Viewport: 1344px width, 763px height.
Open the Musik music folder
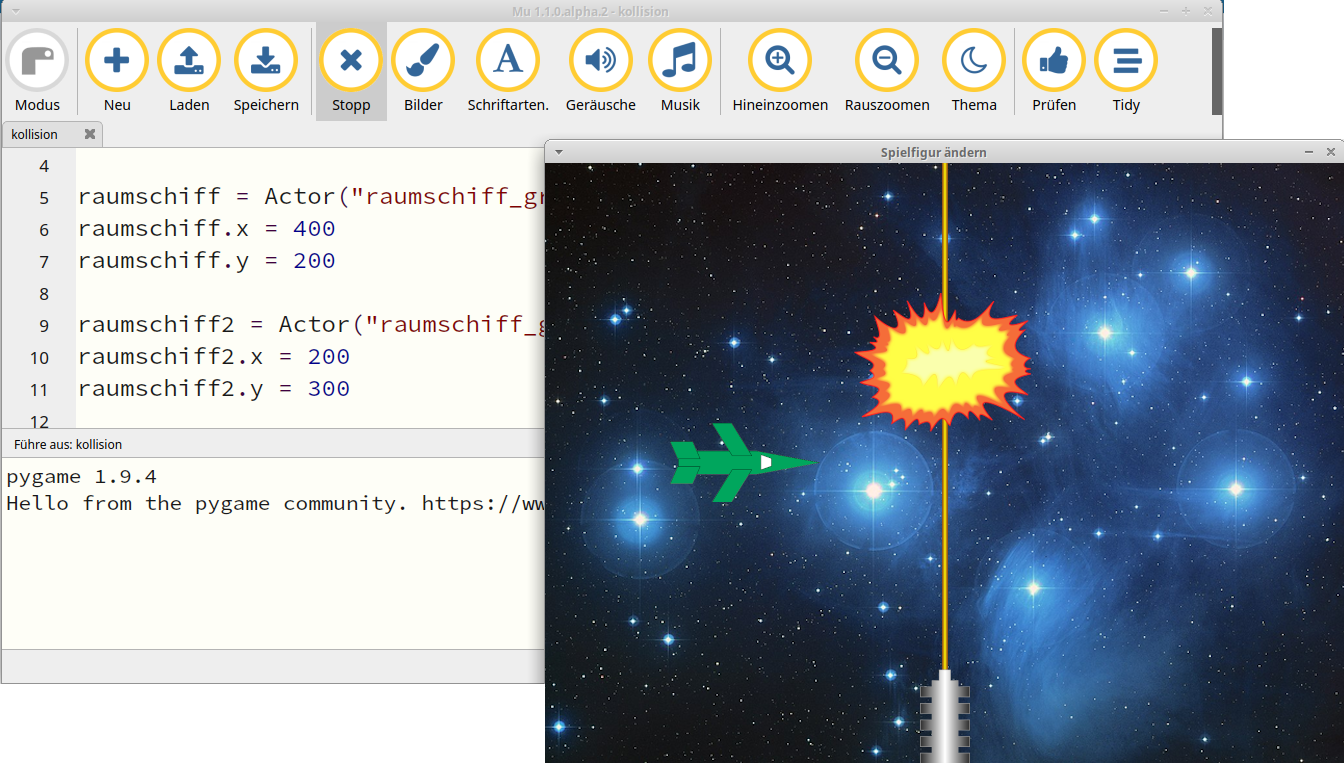click(x=680, y=62)
